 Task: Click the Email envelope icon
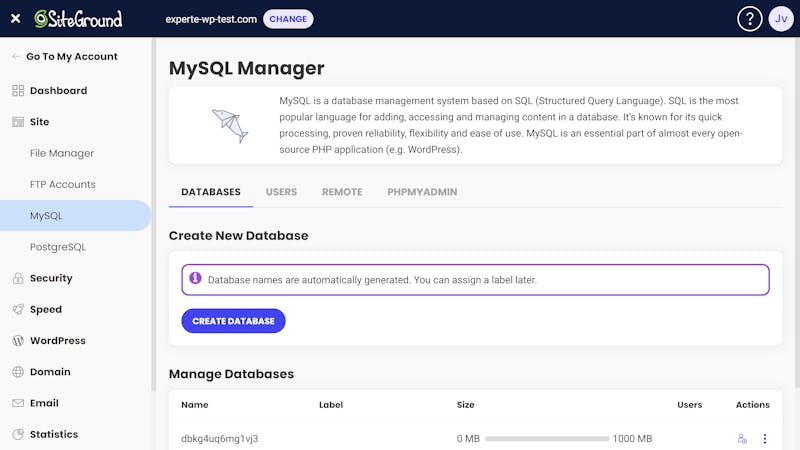18,403
